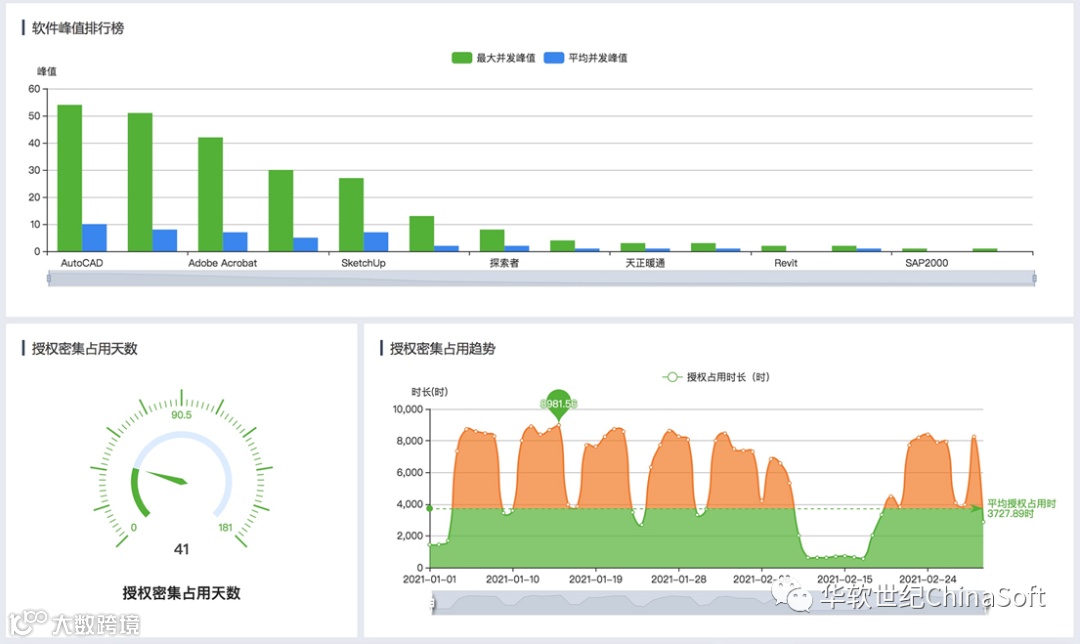Select the 天正暖通 axis label
The image size is (1080, 644).
pyautogui.click(x=645, y=263)
